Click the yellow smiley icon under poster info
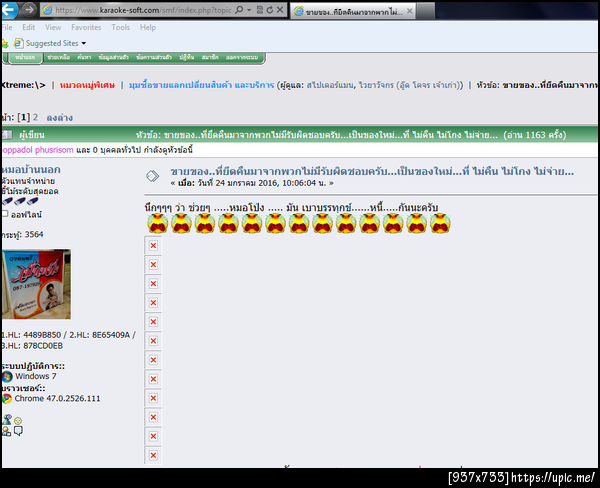 (18, 421)
